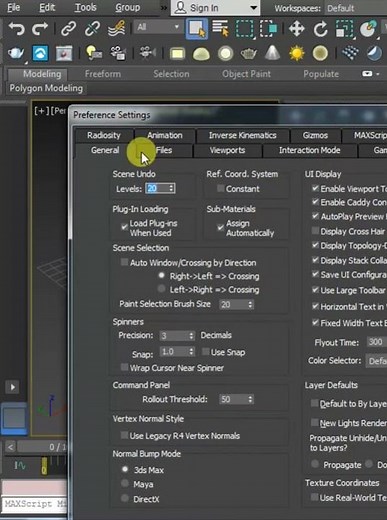
Task: Click the teapot Render icon
Action: coord(16,53)
